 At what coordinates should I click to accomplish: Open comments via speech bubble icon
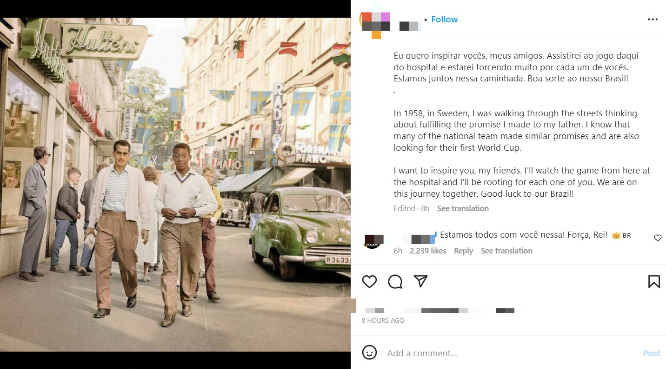[395, 281]
